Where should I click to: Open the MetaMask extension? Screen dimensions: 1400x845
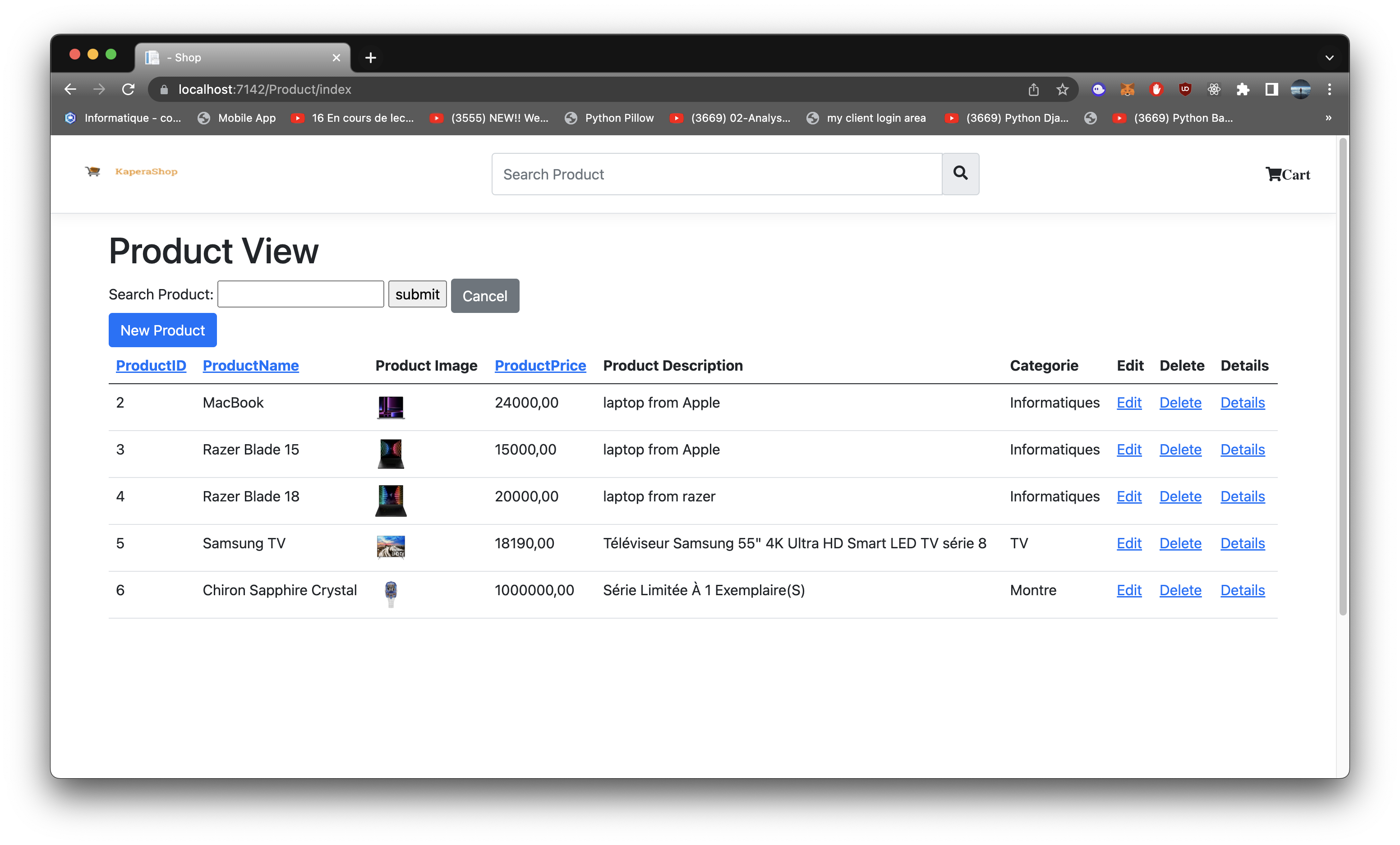click(x=1128, y=89)
